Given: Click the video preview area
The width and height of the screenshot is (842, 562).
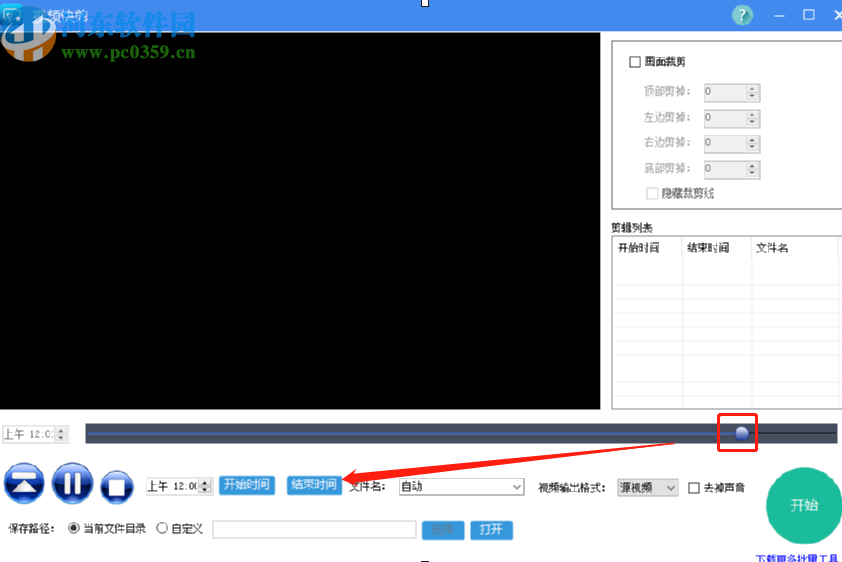Looking at the screenshot, I should (x=300, y=221).
